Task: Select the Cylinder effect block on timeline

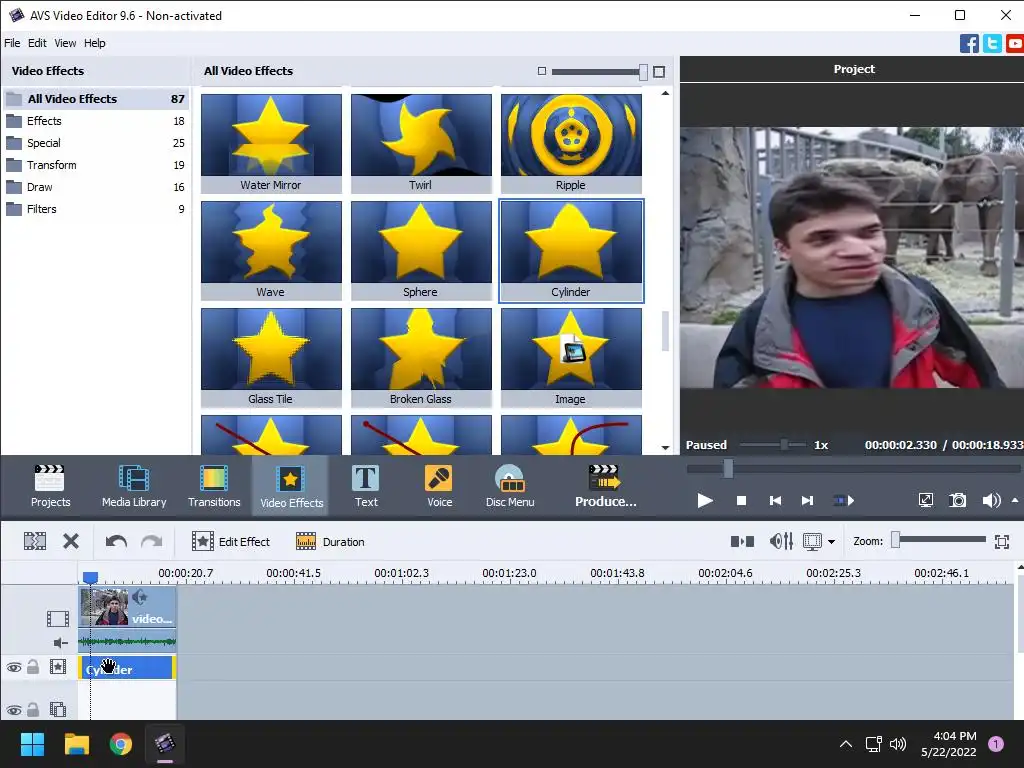Action: (127, 667)
